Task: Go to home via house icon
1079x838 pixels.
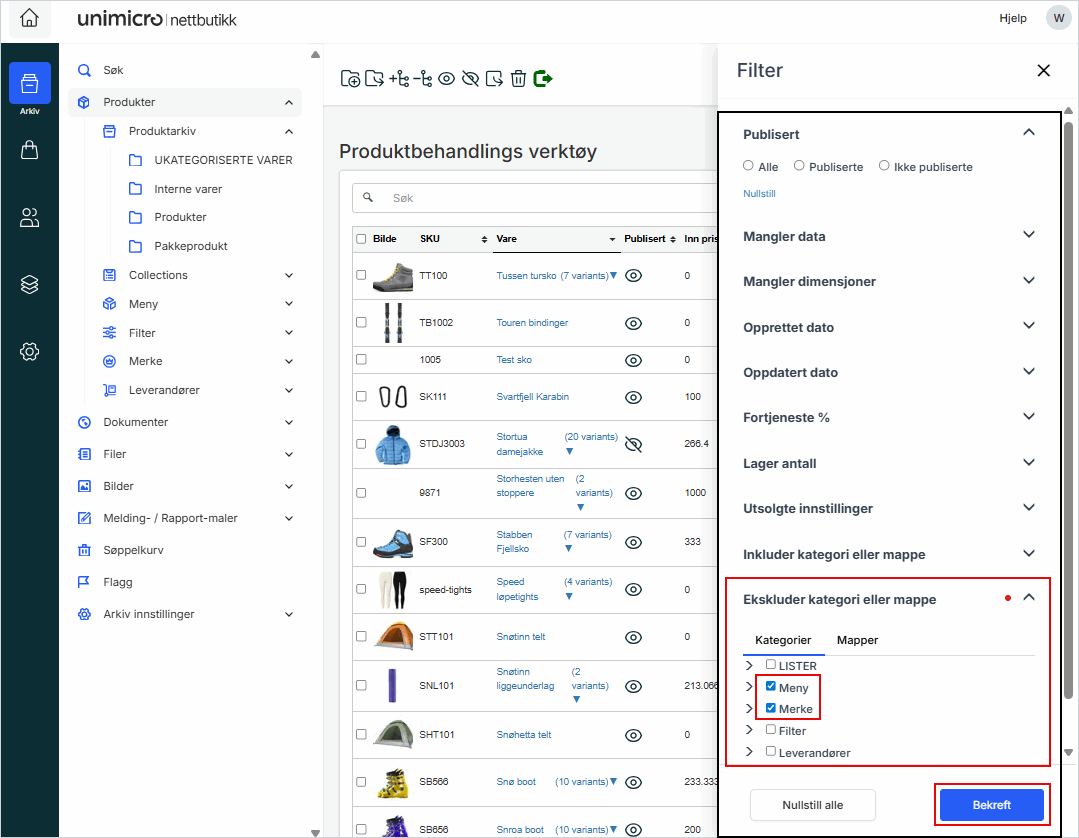Action: coord(29,18)
